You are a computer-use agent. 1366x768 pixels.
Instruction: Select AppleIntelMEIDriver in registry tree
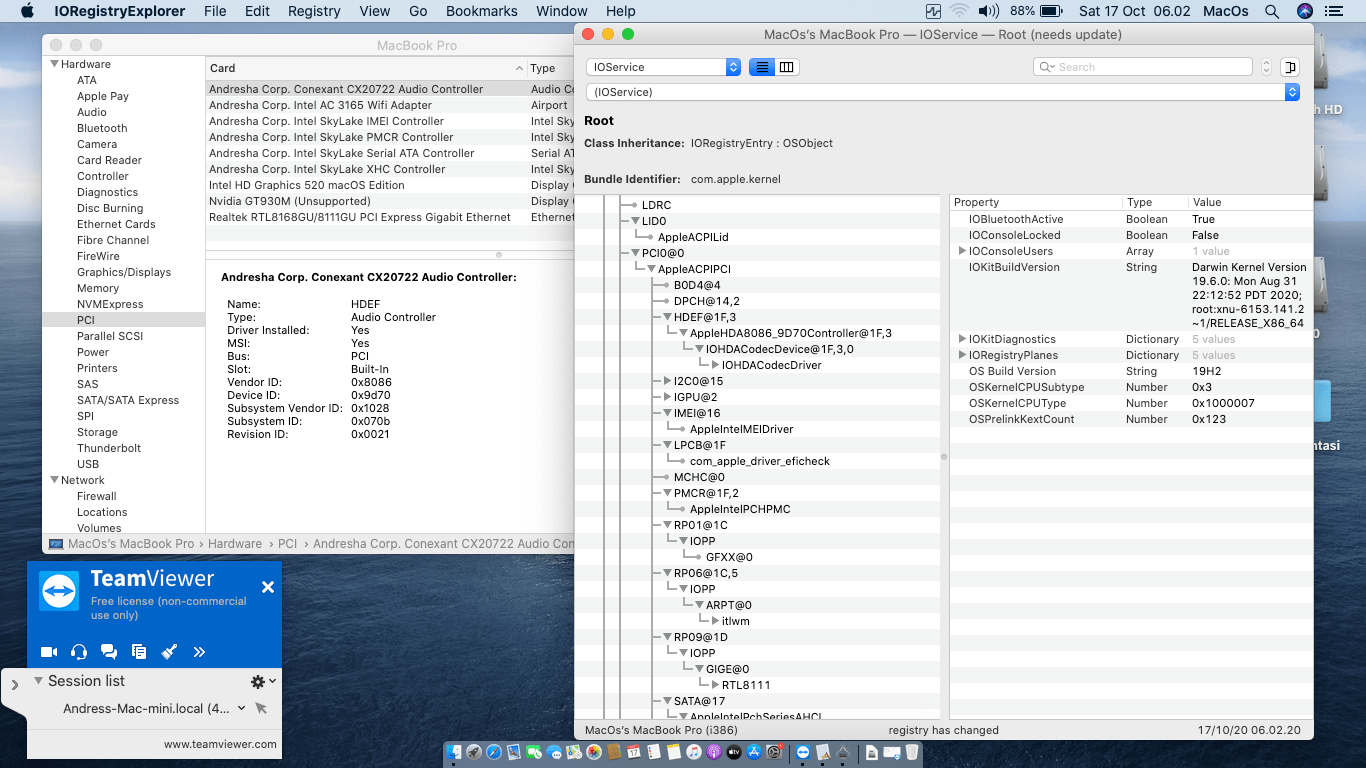pyautogui.click(x=741, y=429)
